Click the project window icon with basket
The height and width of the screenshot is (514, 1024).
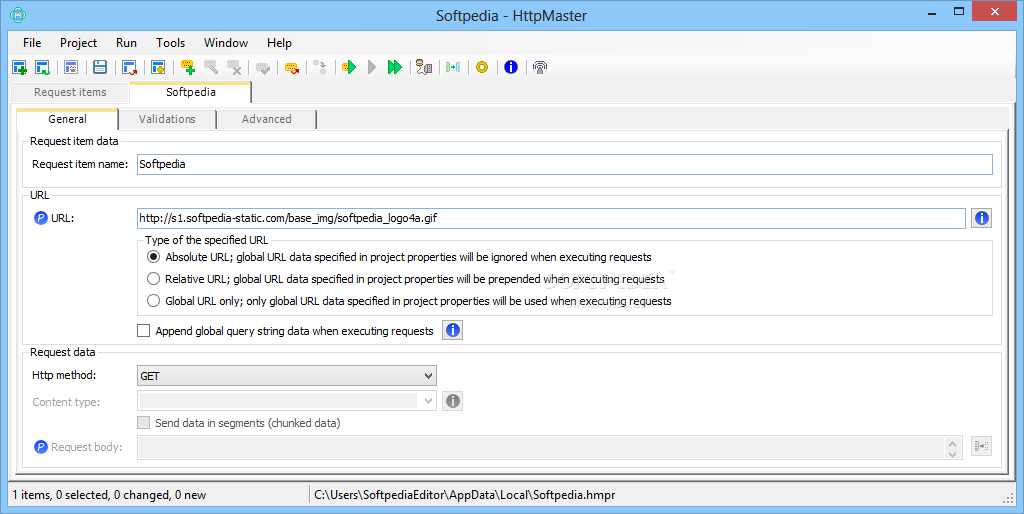(x=71, y=67)
